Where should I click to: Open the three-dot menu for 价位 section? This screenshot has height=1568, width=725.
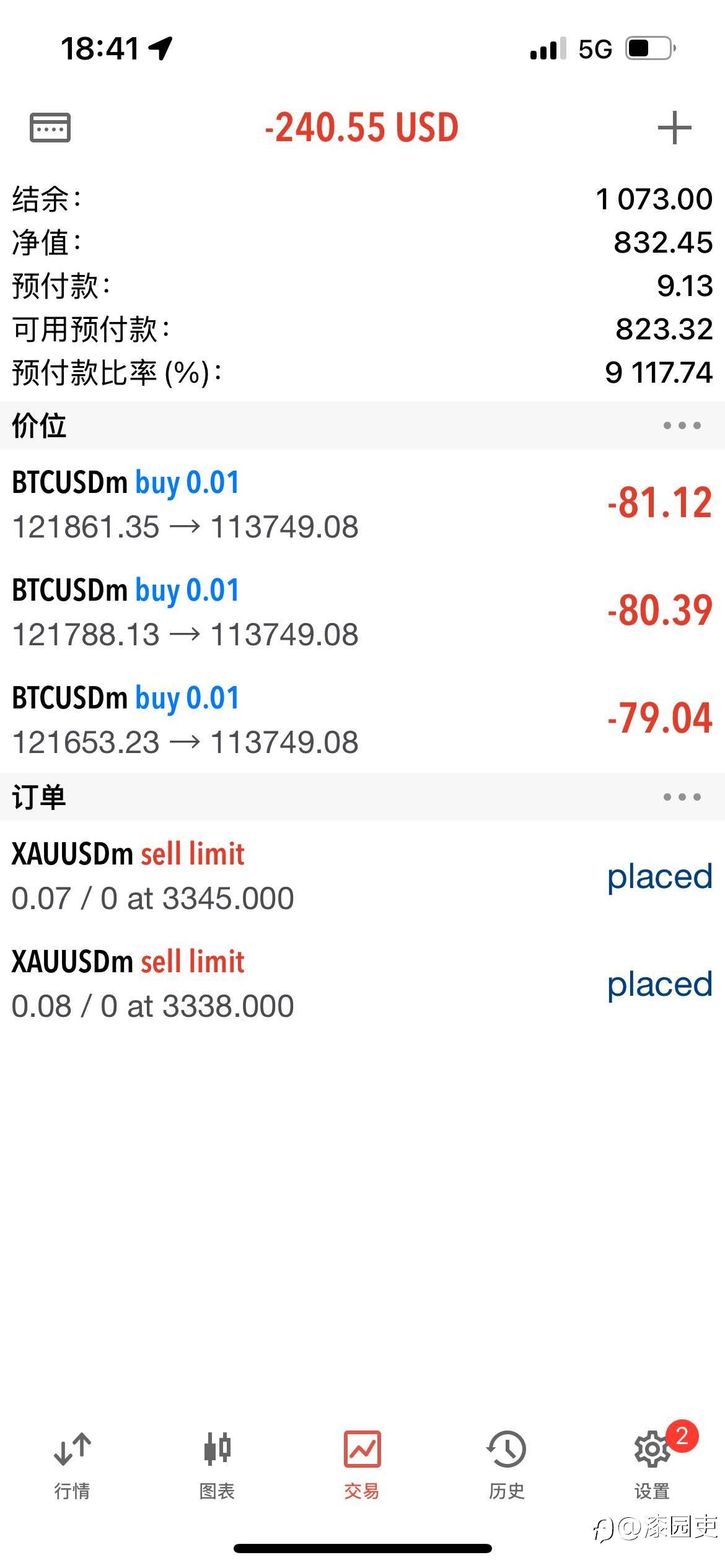tap(682, 425)
